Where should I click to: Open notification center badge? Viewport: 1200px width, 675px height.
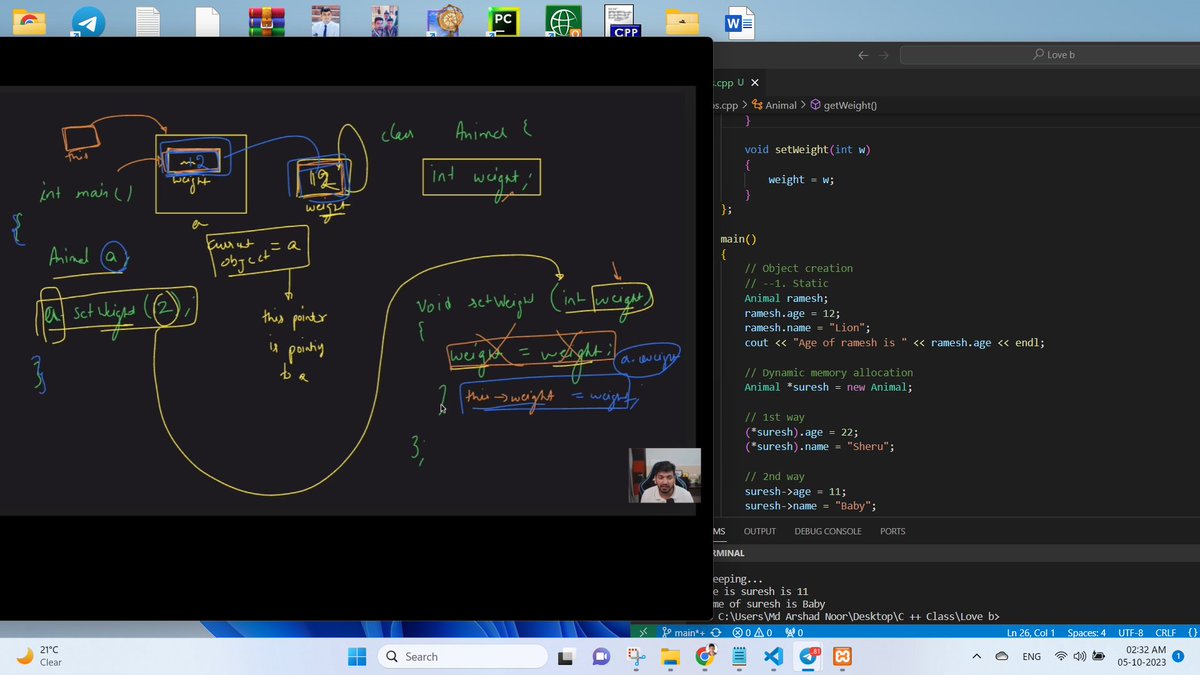point(1179,657)
